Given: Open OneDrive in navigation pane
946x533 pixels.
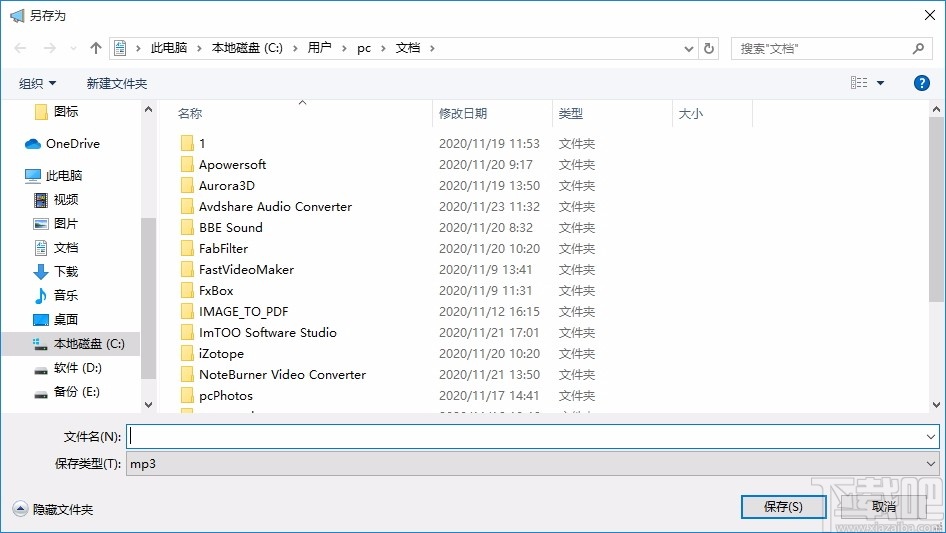Looking at the screenshot, I should pyautogui.click(x=62, y=144).
